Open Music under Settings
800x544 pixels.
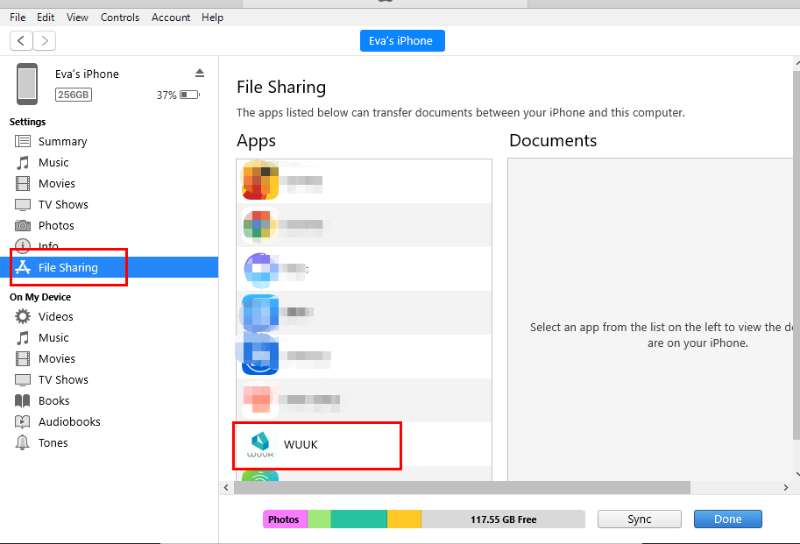tap(54, 162)
